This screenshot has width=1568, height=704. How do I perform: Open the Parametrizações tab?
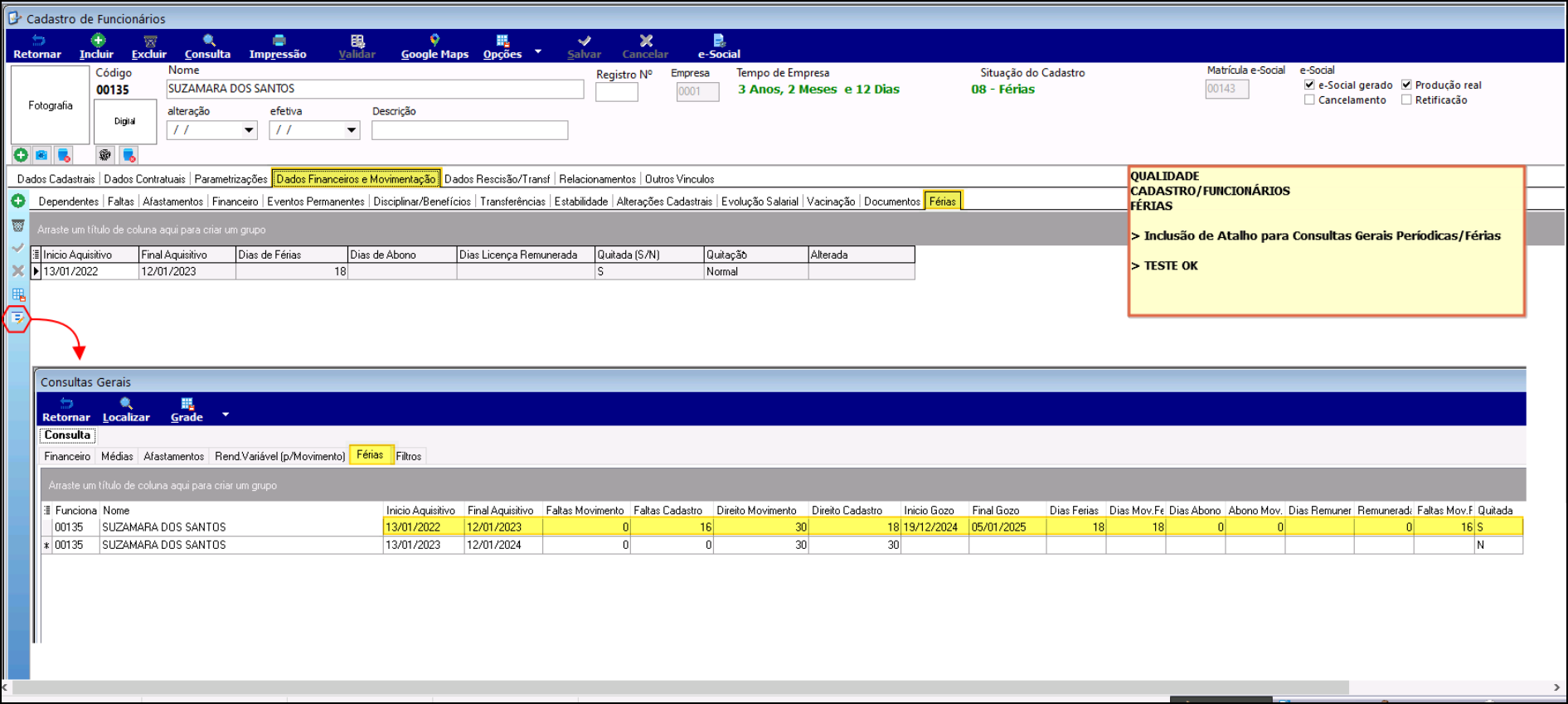pyautogui.click(x=231, y=179)
